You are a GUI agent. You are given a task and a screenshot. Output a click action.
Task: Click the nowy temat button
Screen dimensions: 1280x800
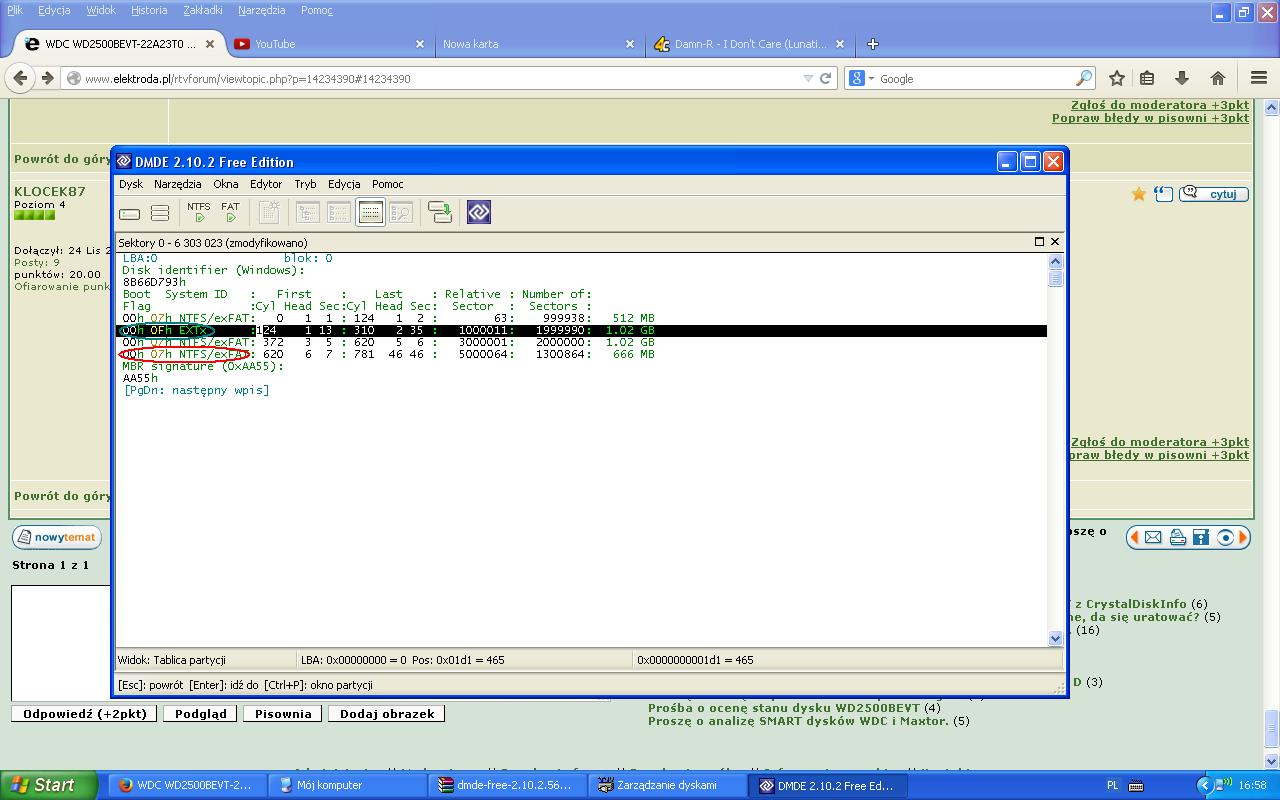(57, 537)
